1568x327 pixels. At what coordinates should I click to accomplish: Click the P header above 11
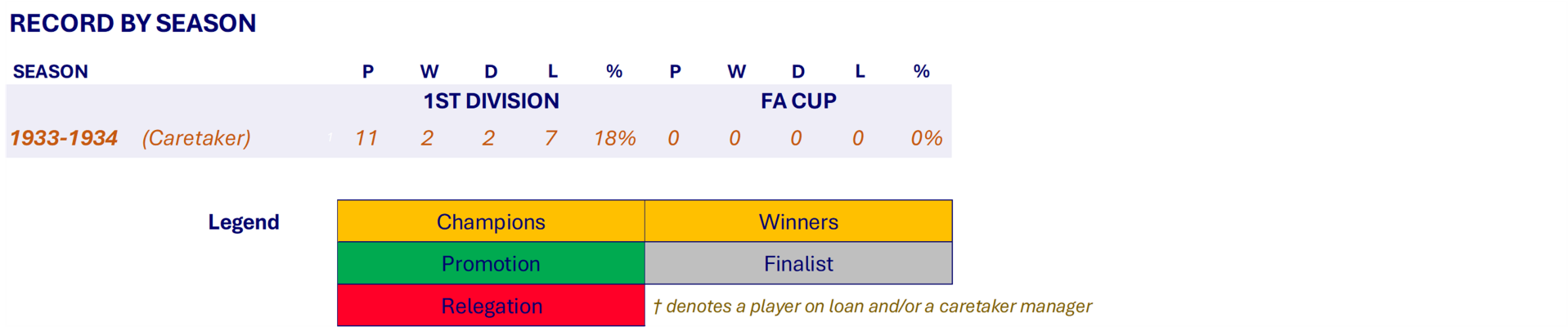pos(368,72)
